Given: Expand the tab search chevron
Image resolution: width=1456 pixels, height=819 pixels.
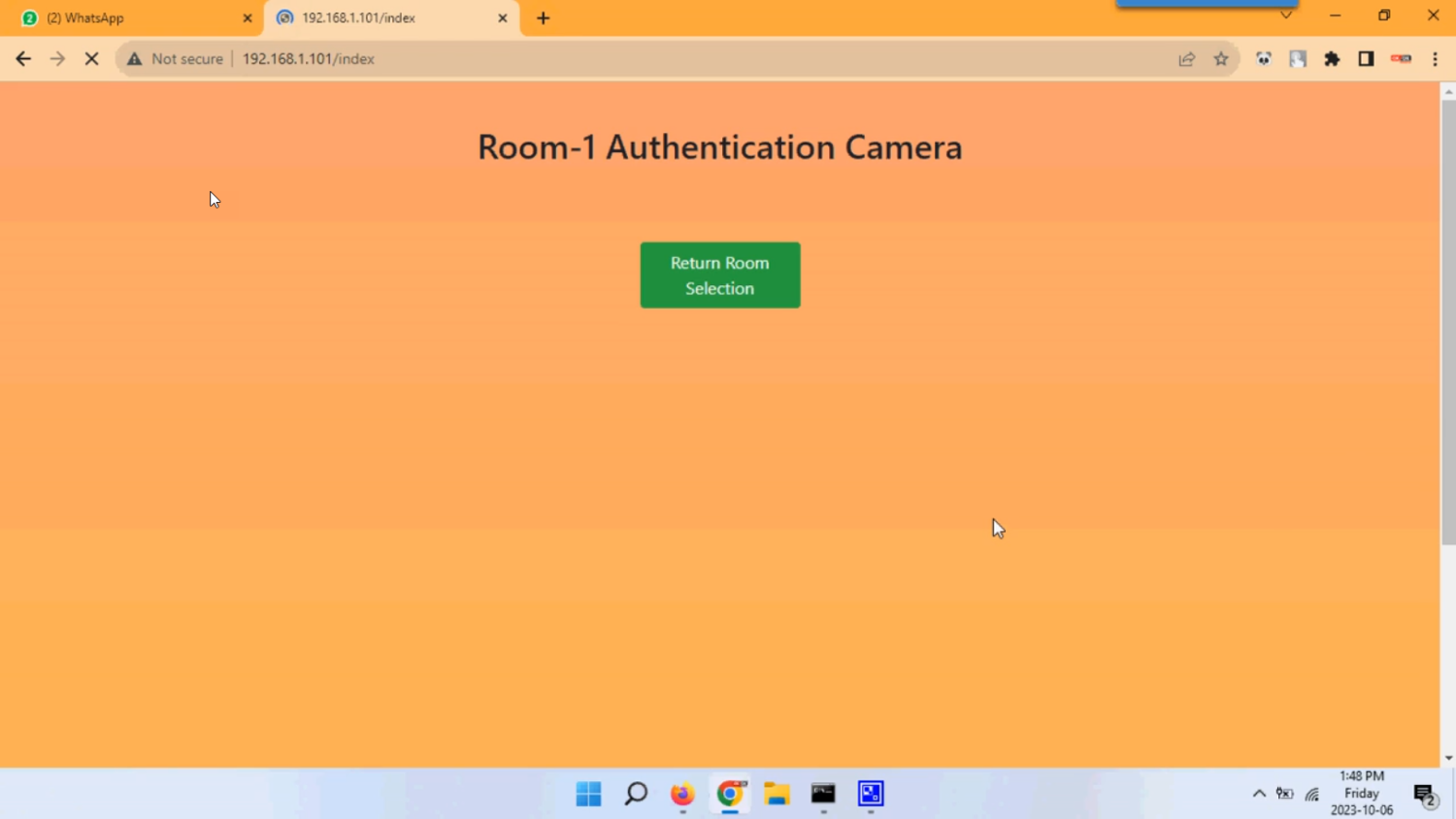Looking at the screenshot, I should 1285,16.
